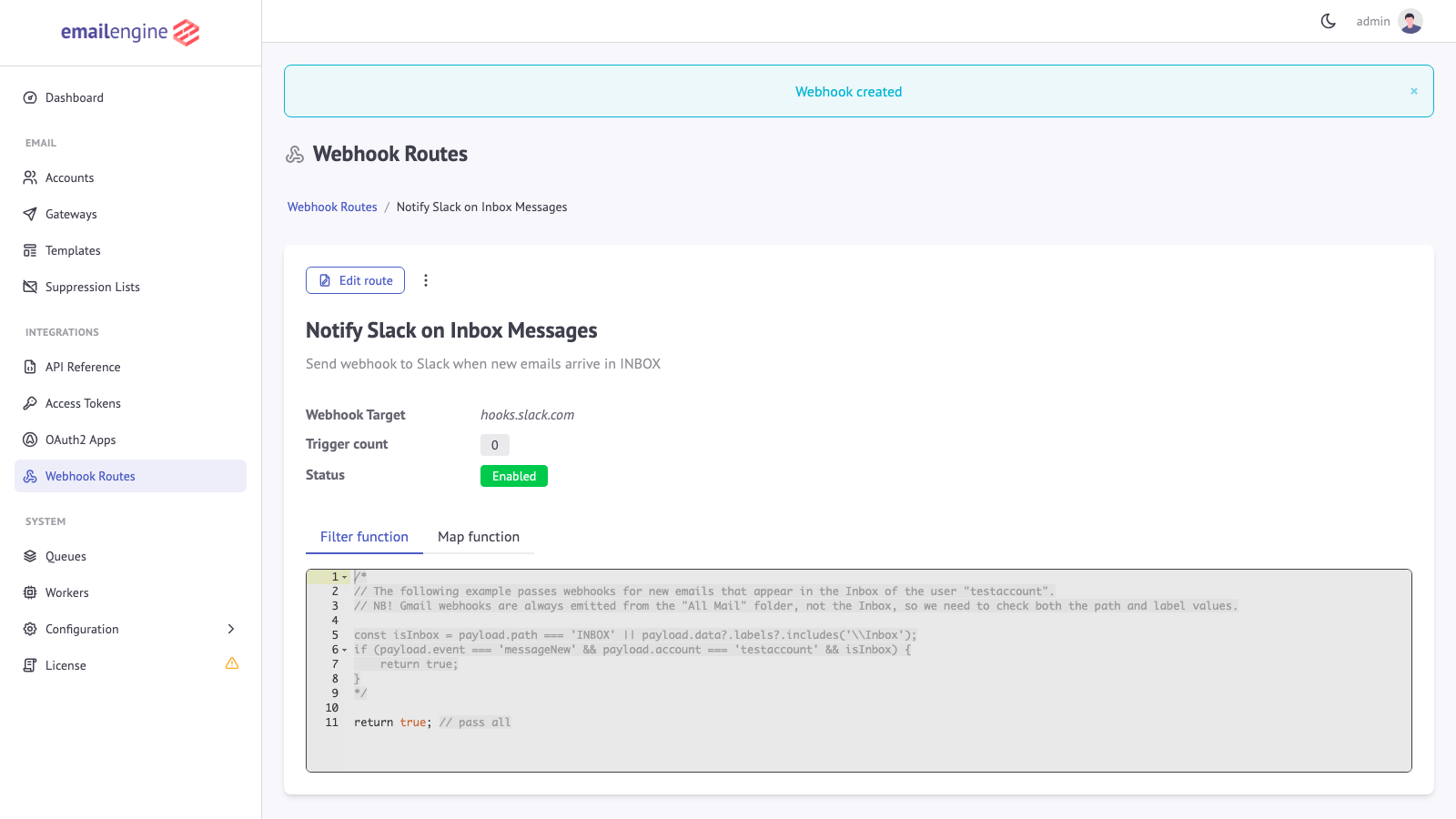1456x819 pixels.
Task: Click 'Notify Slack on Inbox Messages' breadcrumb
Action: click(481, 207)
